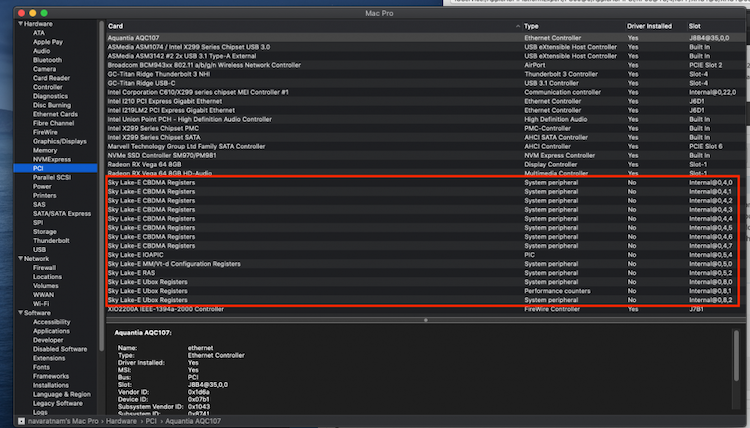Open USB hardware category
This screenshot has width=750, height=428.
(39, 250)
